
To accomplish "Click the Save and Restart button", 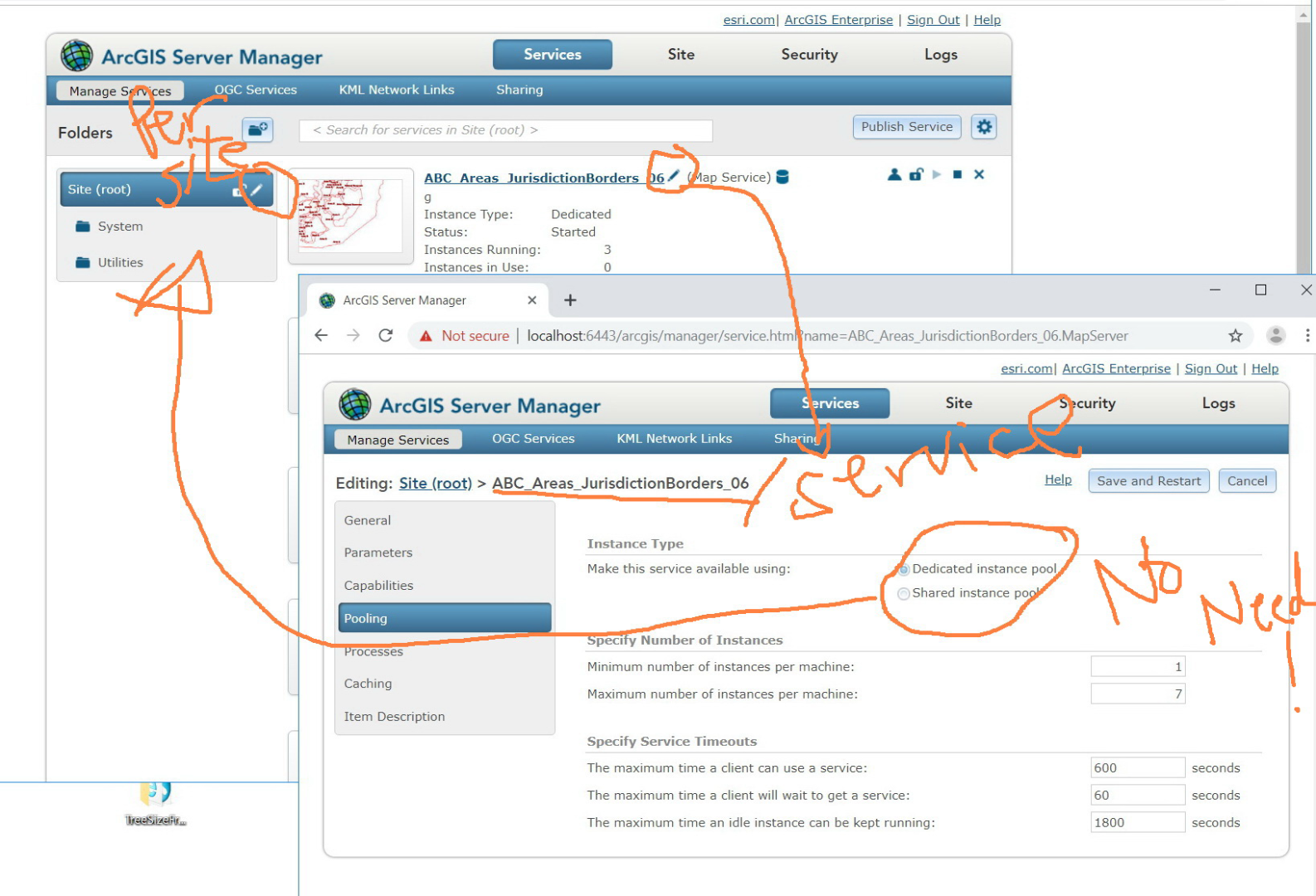I will click(1148, 481).
